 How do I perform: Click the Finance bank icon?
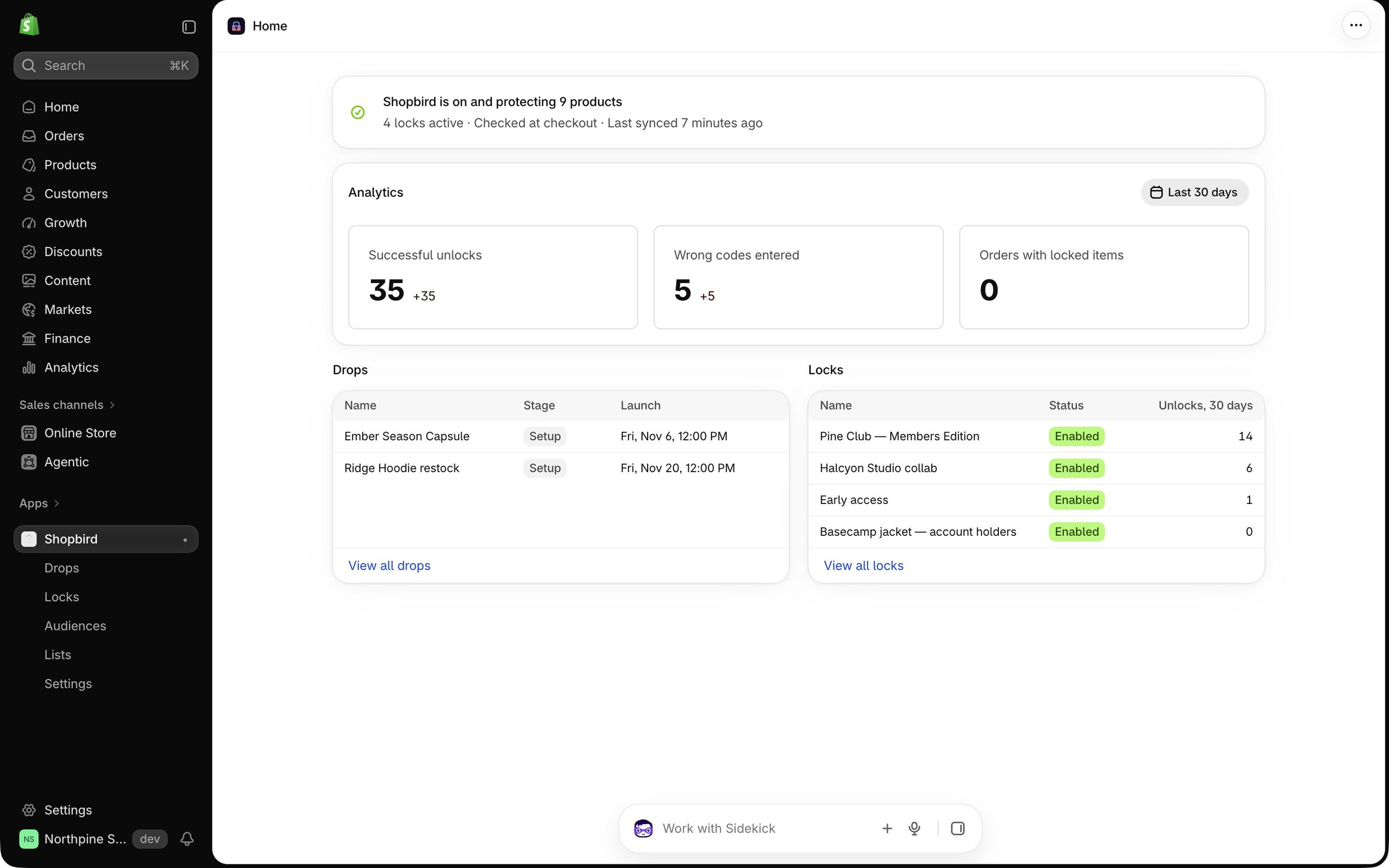click(x=29, y=339)
